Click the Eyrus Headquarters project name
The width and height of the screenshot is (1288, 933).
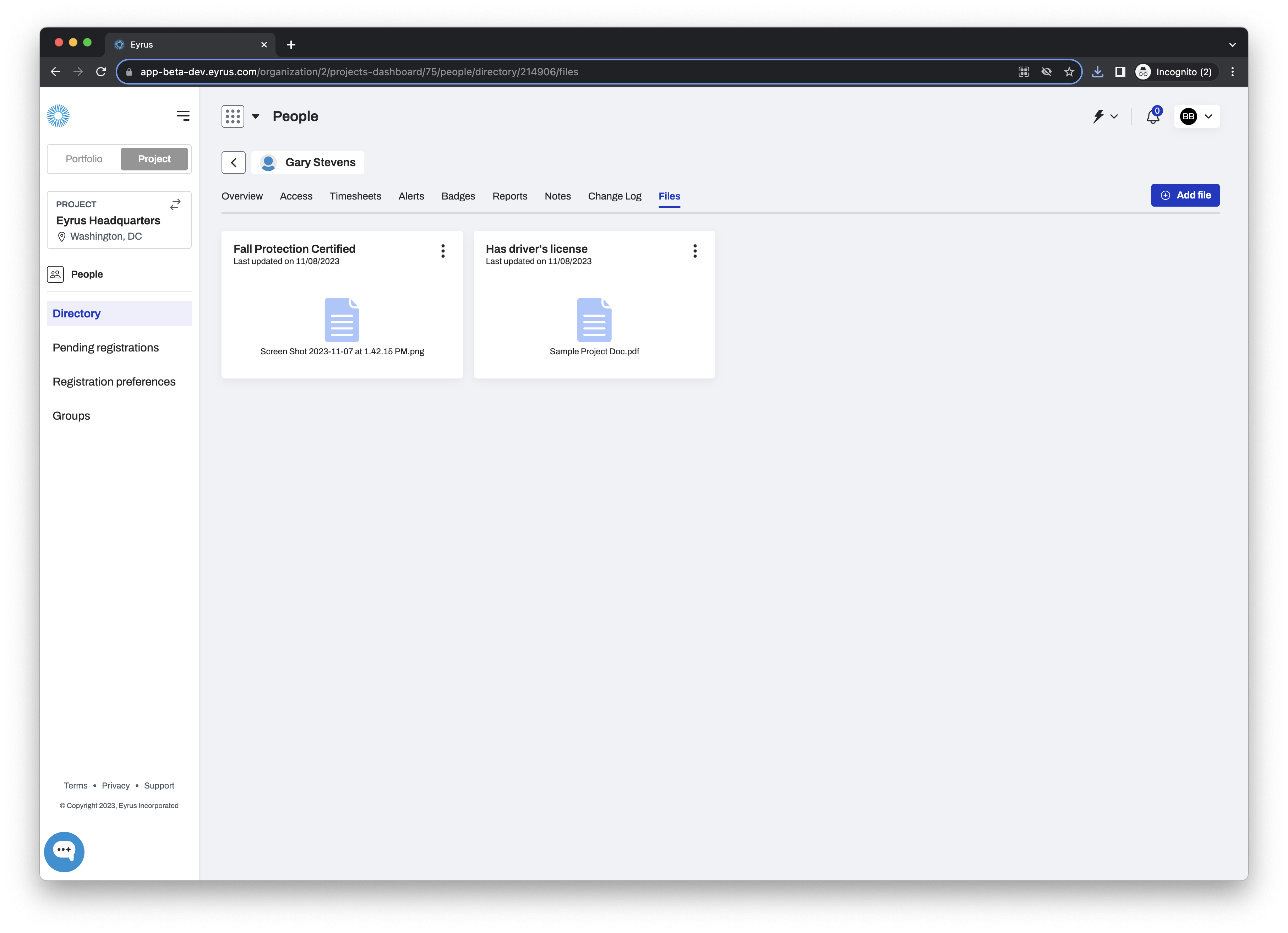point(108,220)
